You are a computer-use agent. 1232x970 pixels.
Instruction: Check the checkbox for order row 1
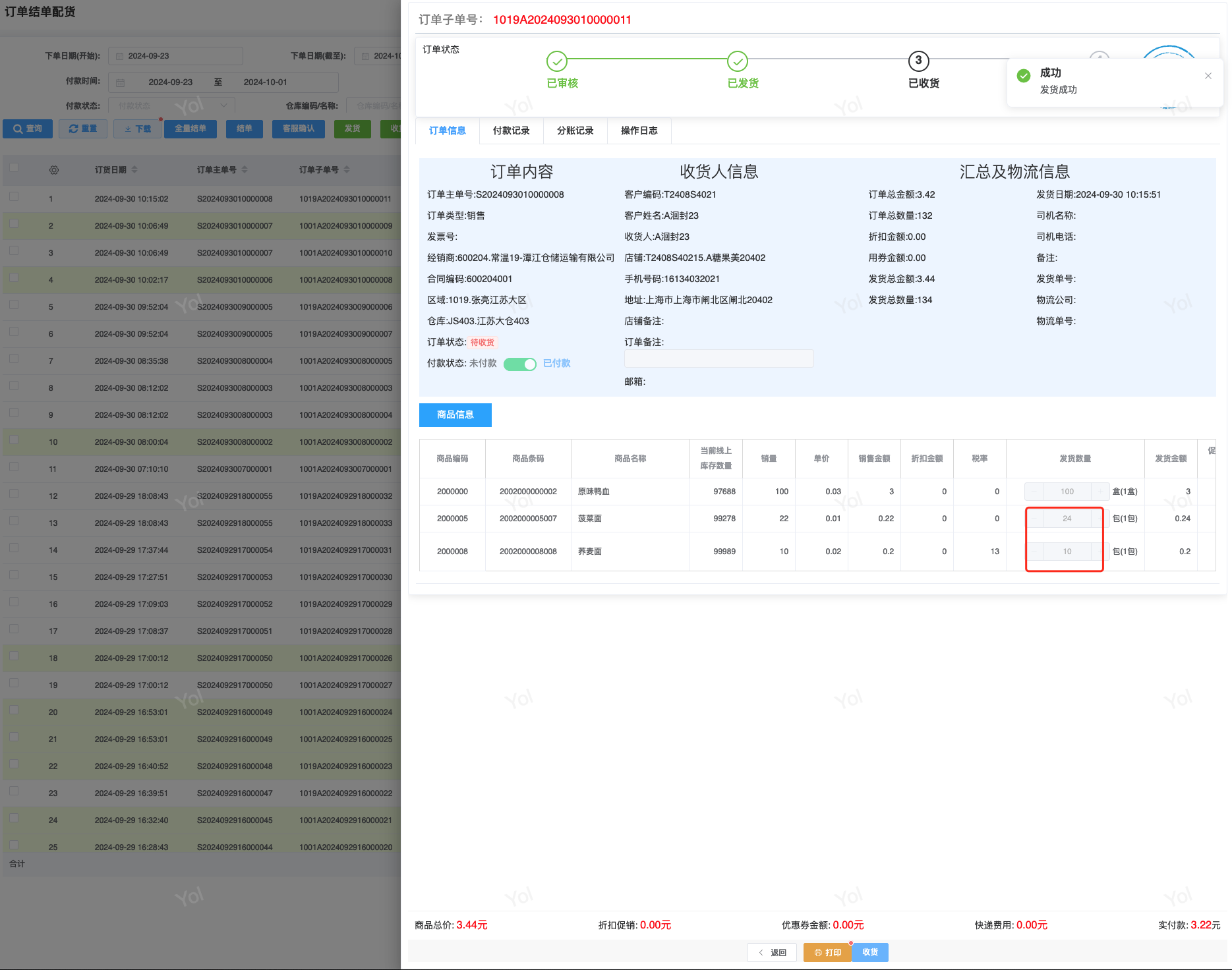point(14,196)
